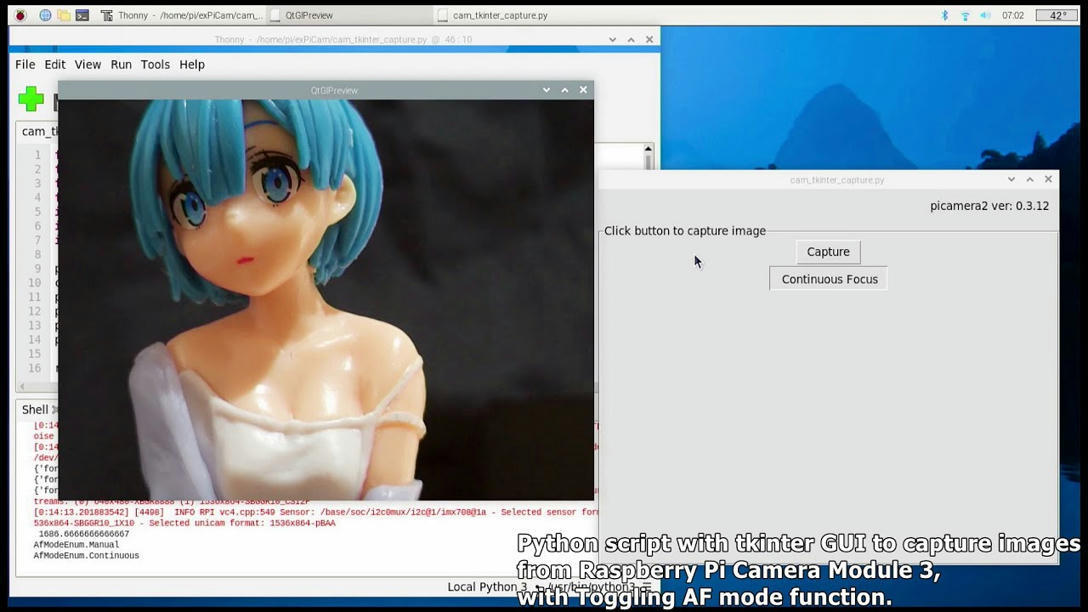Open the Tools menu in Thonny
1088x612 pixels.
[155, 64]
